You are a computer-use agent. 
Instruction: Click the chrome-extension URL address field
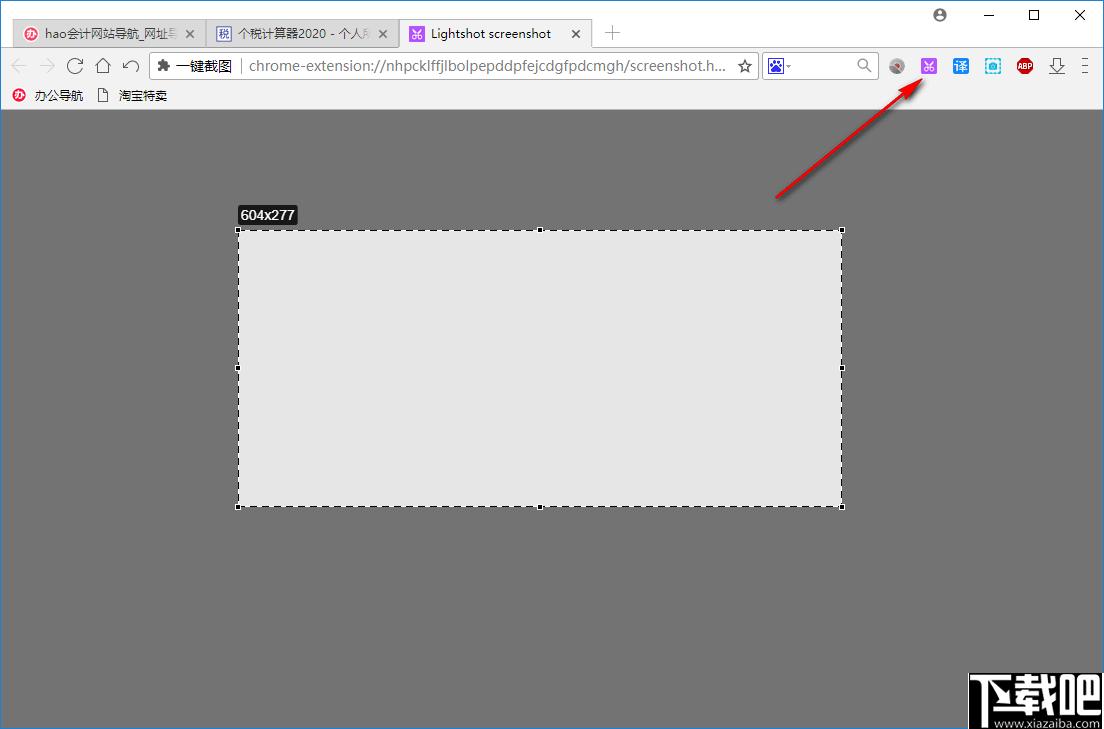click(486, 66)
